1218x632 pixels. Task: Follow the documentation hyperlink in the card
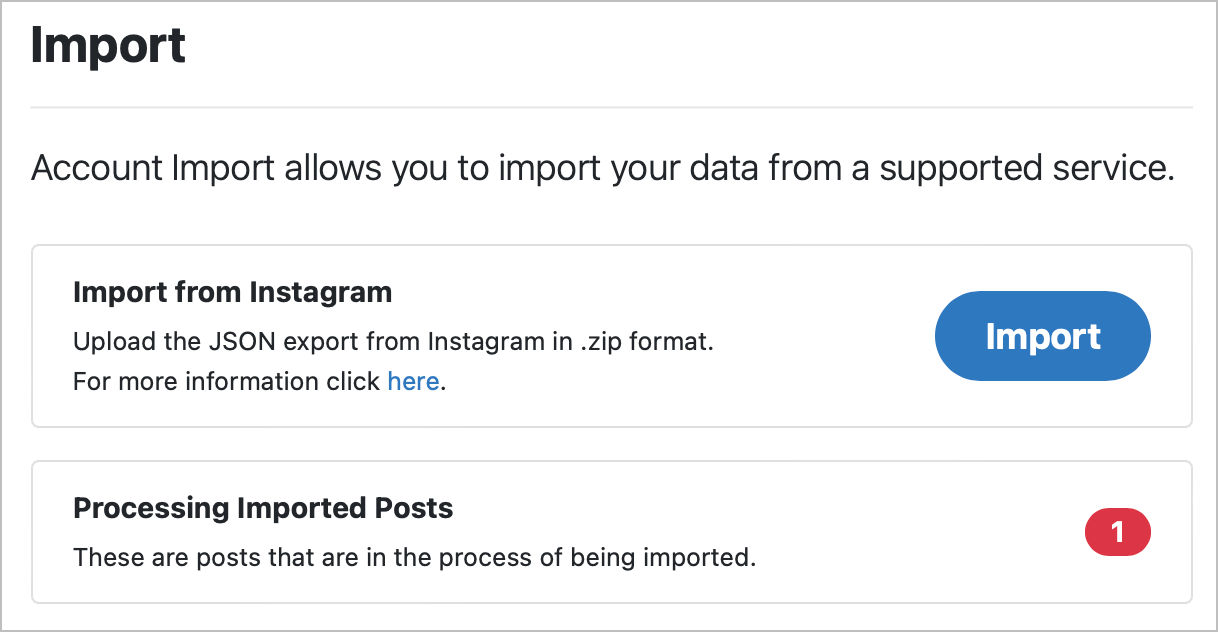[413, 381]
